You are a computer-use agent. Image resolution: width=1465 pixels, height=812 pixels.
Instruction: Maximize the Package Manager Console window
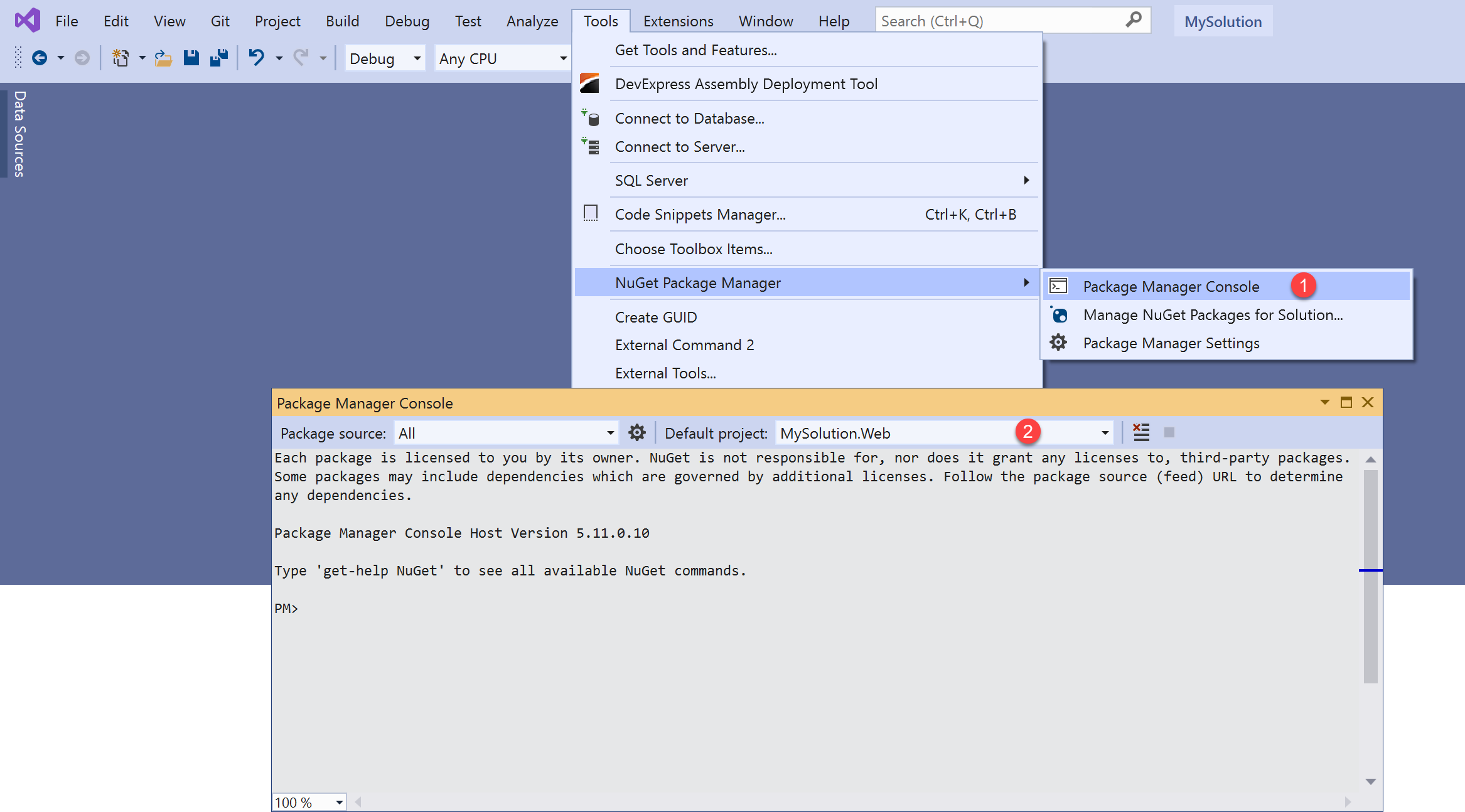pos(1346,402)
